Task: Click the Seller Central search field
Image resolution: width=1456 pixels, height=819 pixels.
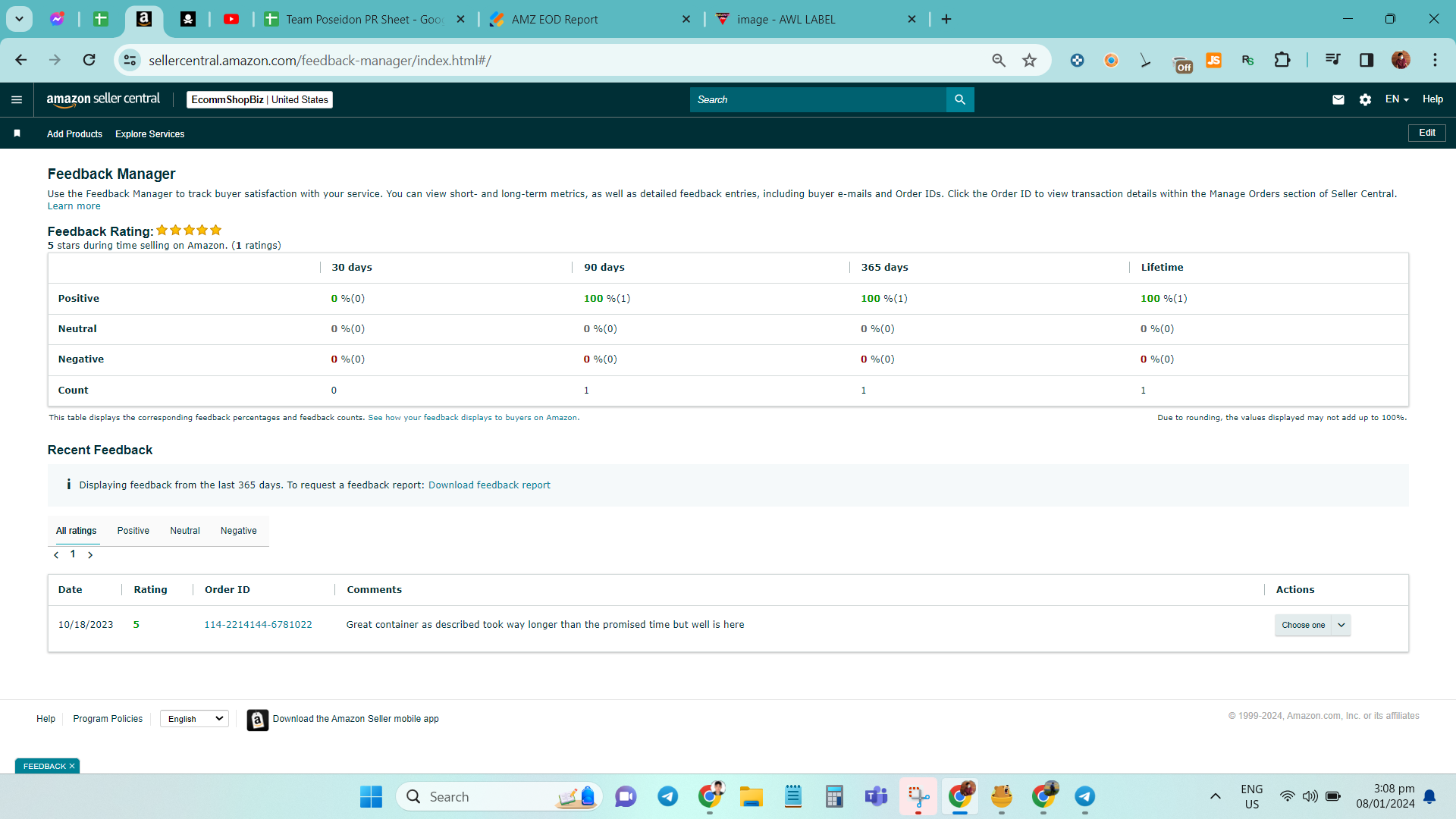Action: 817,99
